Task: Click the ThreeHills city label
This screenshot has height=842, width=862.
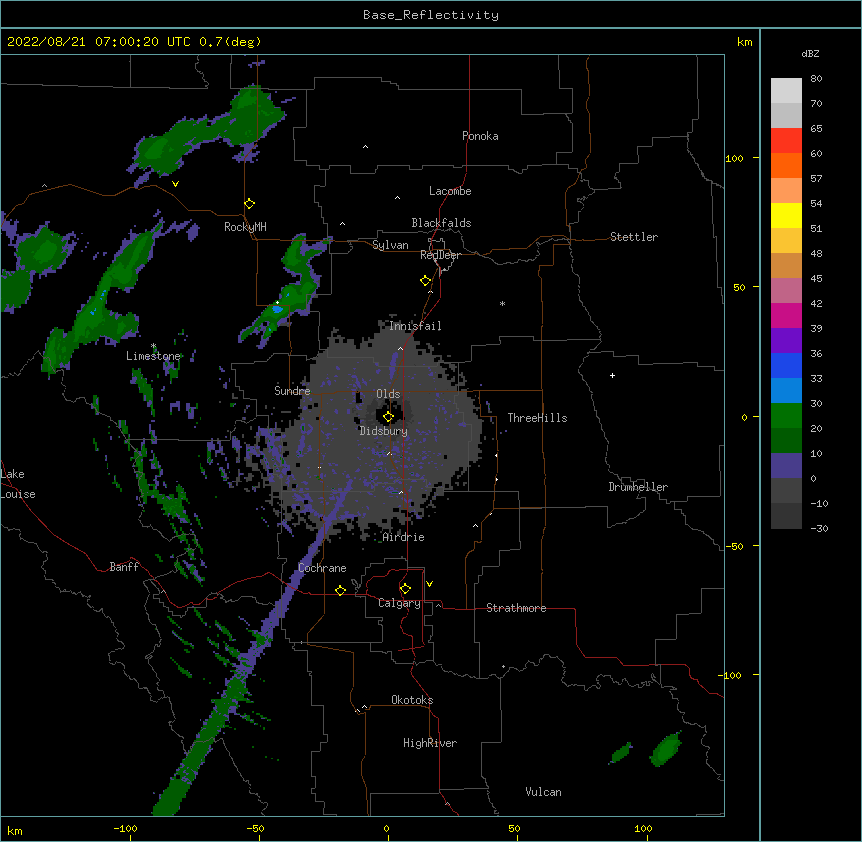Action: 537,418
